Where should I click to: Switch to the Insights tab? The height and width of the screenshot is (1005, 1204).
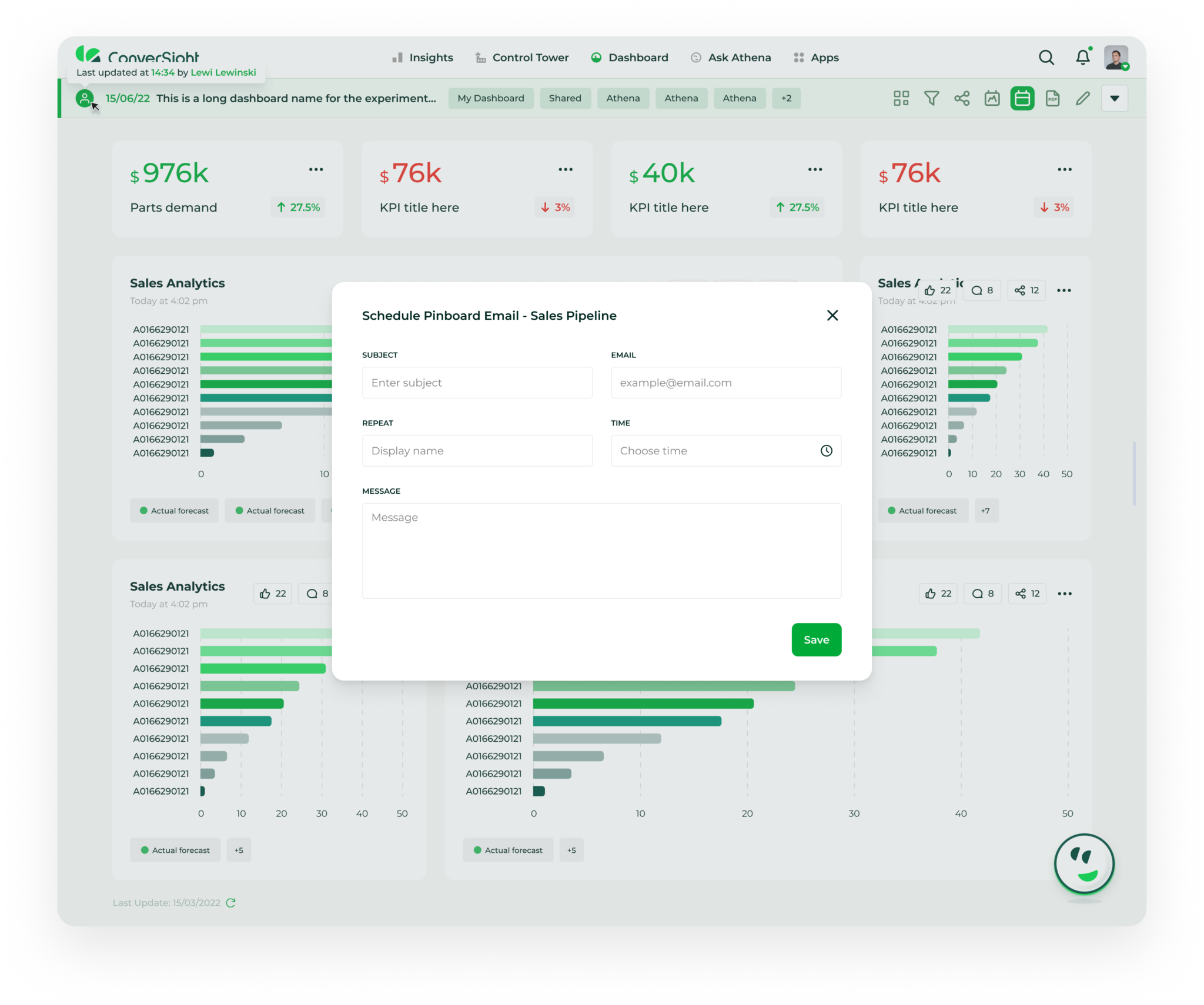pyautogui.click(x=423, y=58)
